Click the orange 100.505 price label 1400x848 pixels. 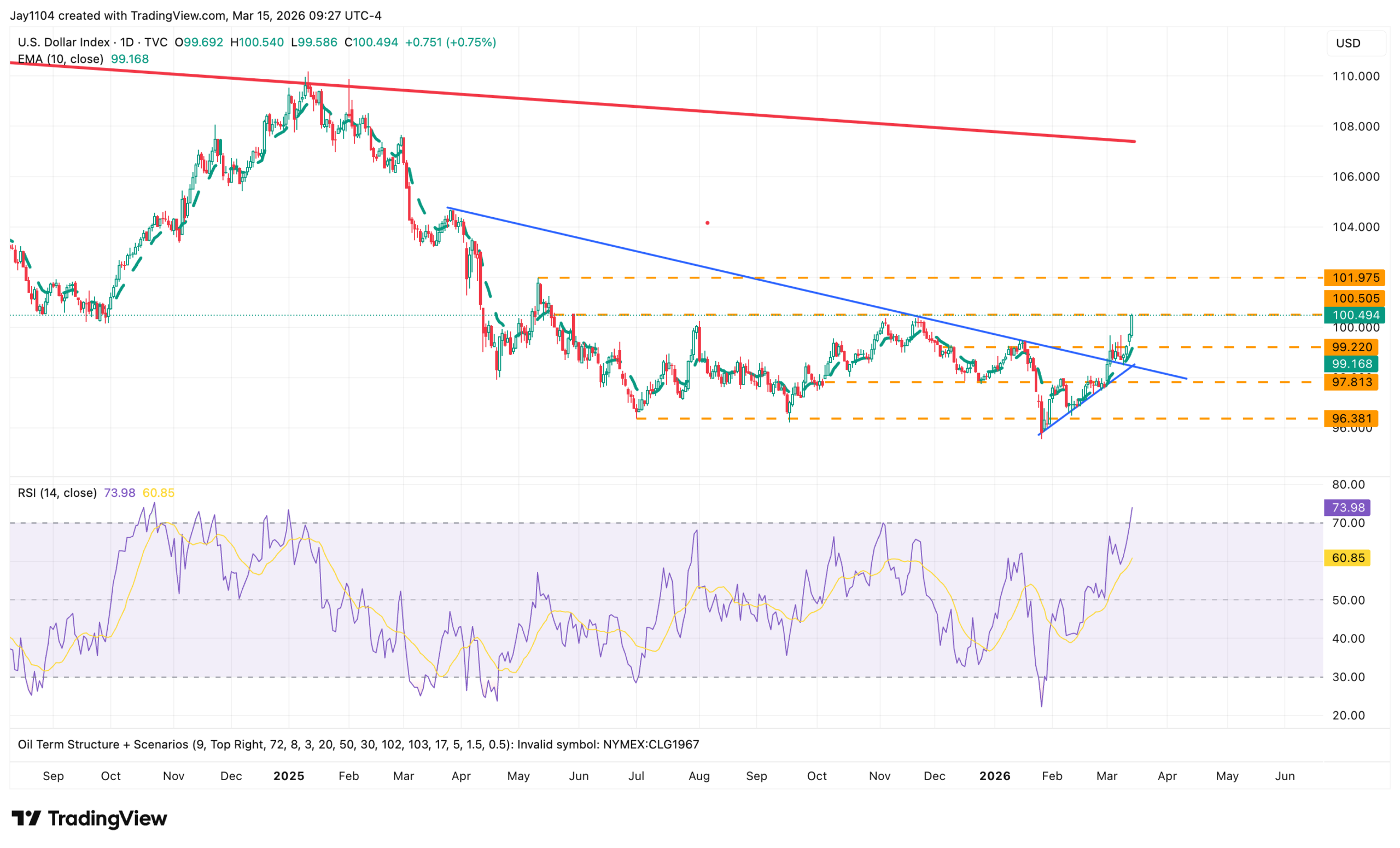click(x=1355, y=298)
